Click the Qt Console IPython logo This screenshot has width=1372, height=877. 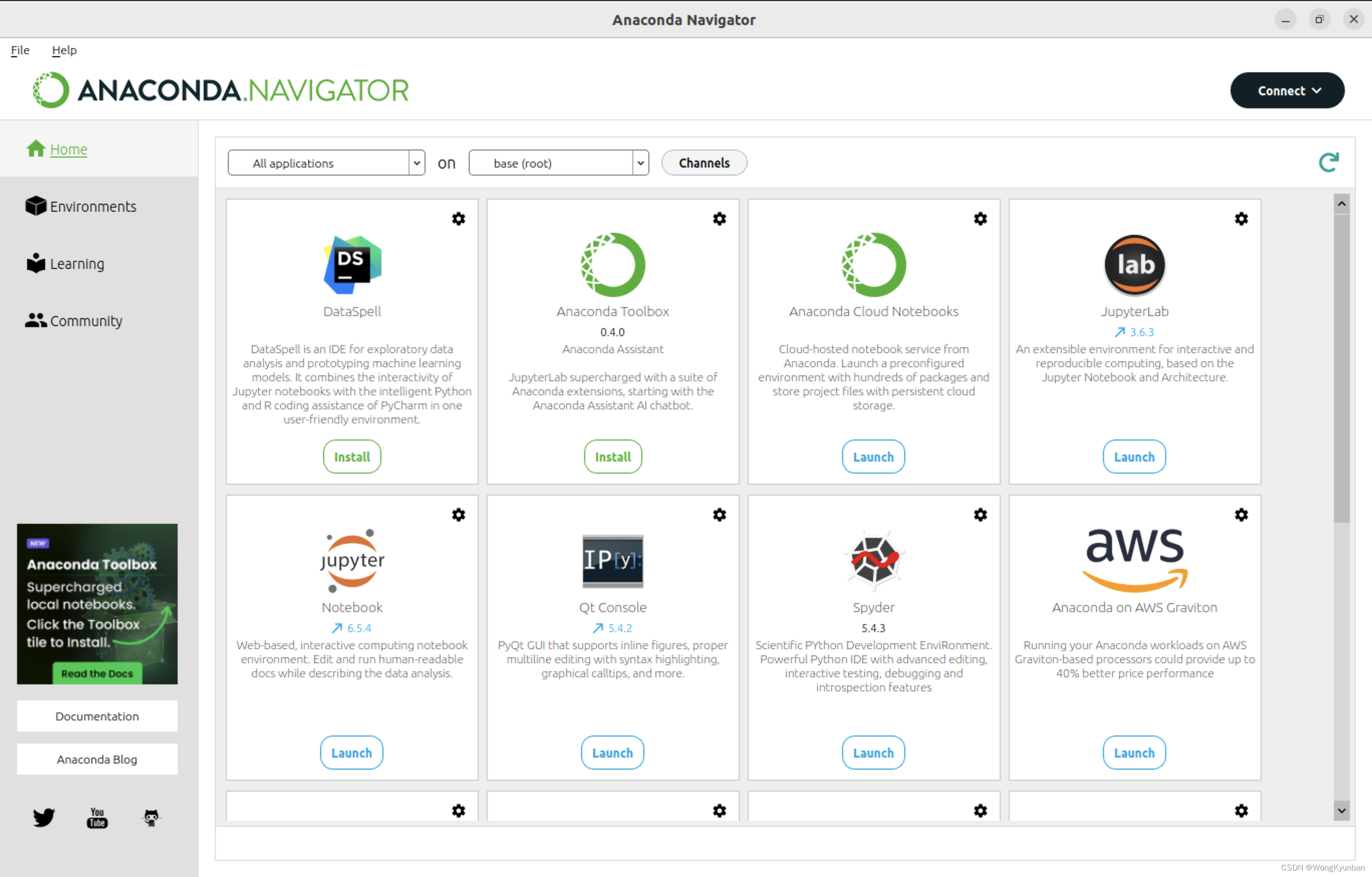(613, 561)
